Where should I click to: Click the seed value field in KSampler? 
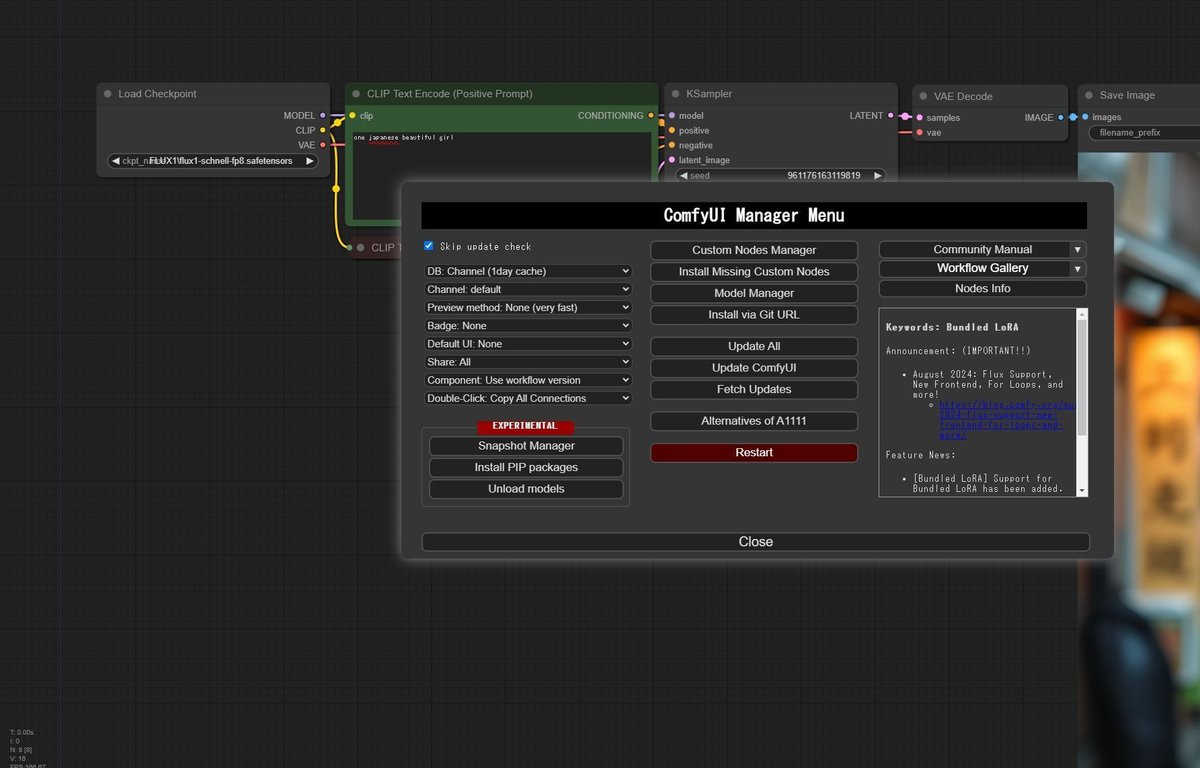(x=781, y=175)
